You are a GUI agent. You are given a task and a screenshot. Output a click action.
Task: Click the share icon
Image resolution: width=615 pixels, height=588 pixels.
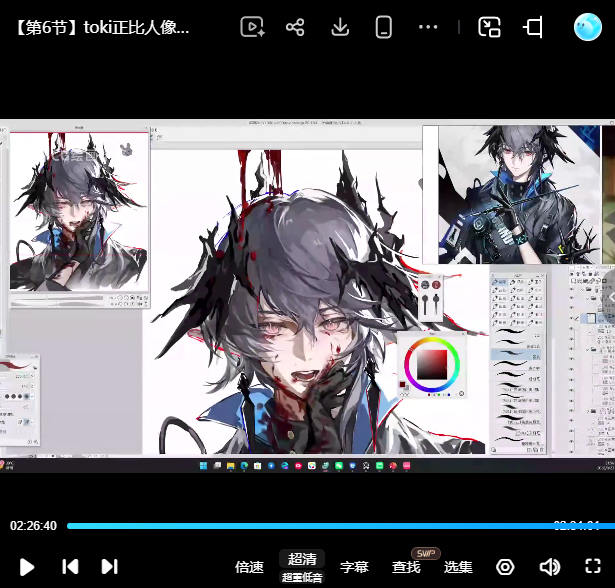295,27
